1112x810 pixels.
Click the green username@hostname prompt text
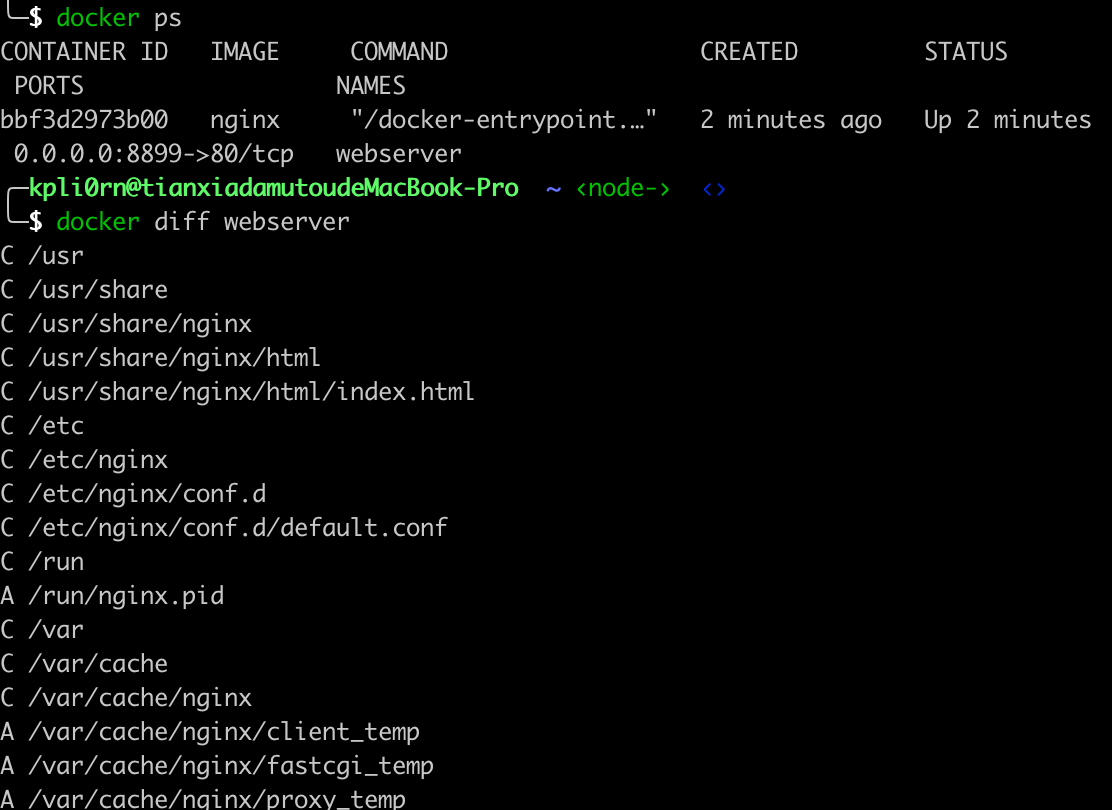(x=273, y=188)
